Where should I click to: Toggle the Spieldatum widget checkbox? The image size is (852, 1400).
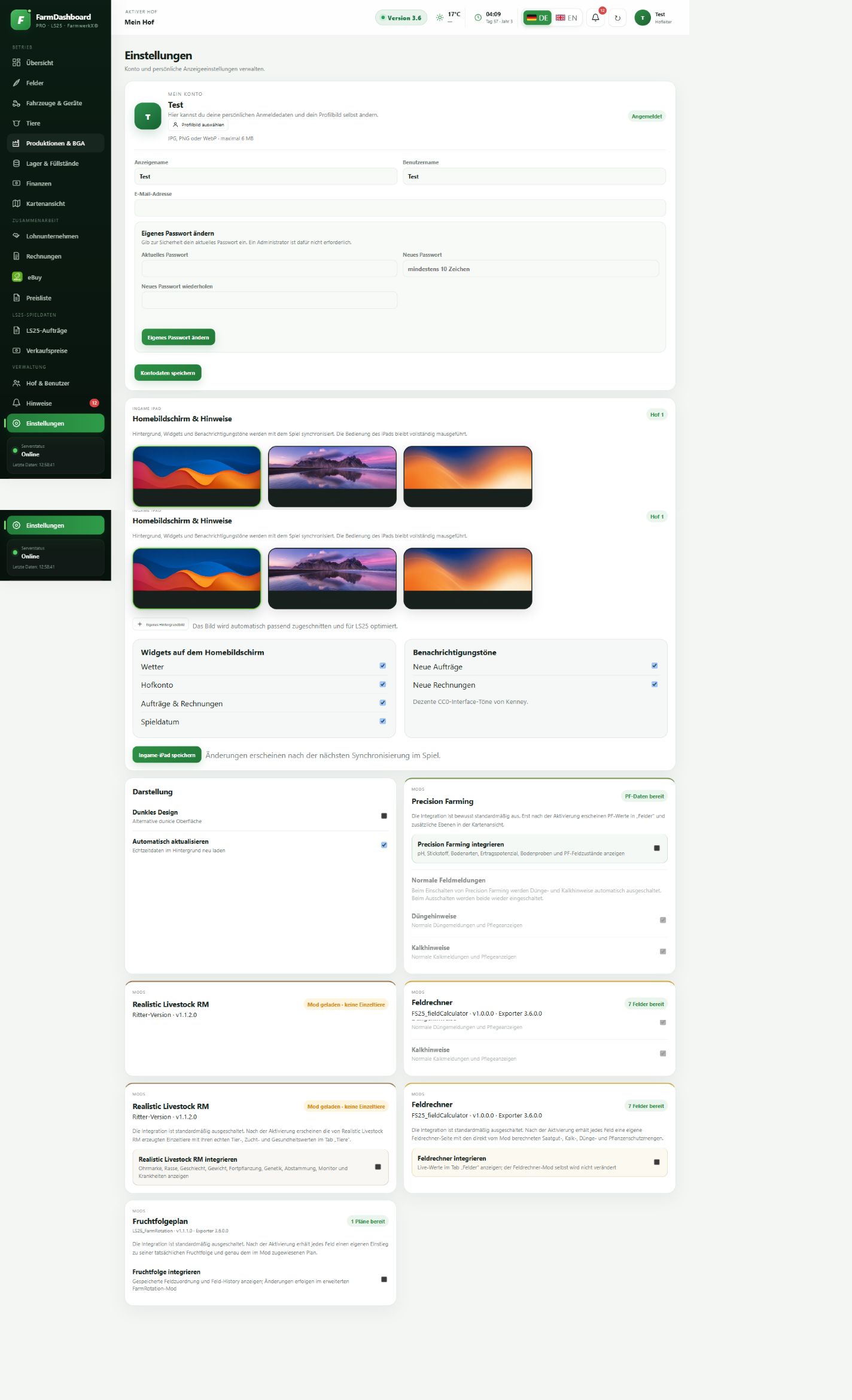(383, 721)
